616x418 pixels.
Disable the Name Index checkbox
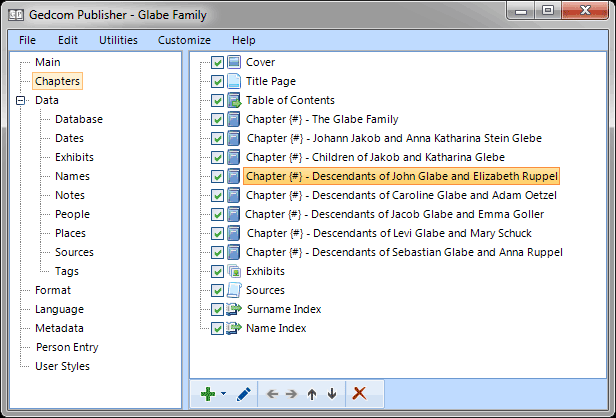click(217, 328)
